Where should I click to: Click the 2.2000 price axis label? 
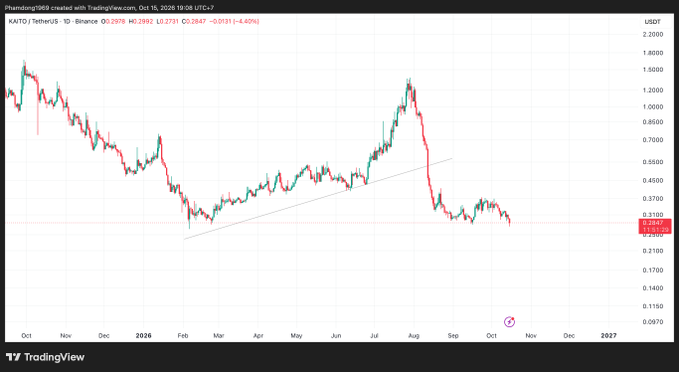[x=653, y=34]
